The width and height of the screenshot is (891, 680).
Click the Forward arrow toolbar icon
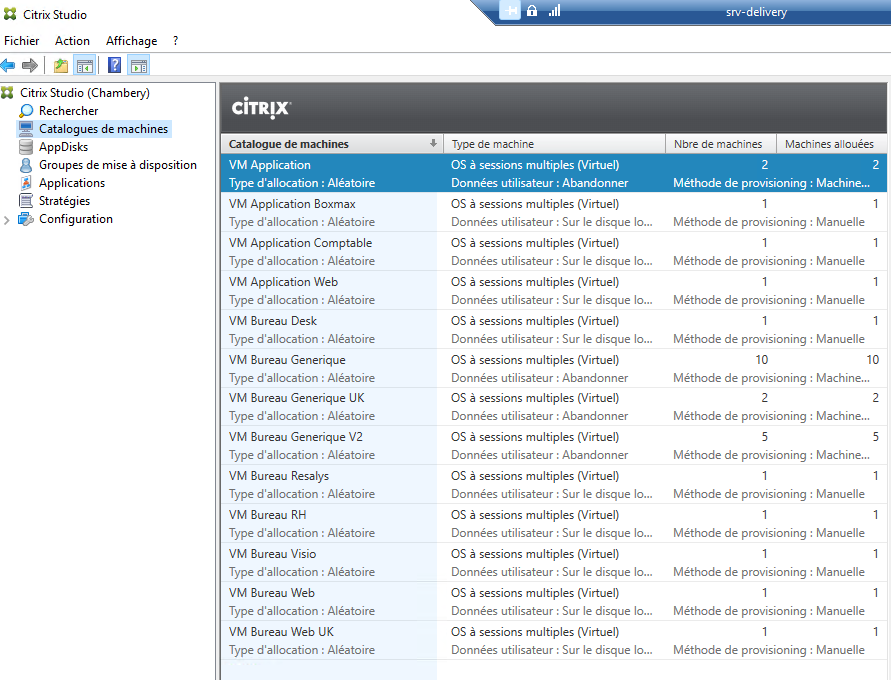[x=30, y=65]
